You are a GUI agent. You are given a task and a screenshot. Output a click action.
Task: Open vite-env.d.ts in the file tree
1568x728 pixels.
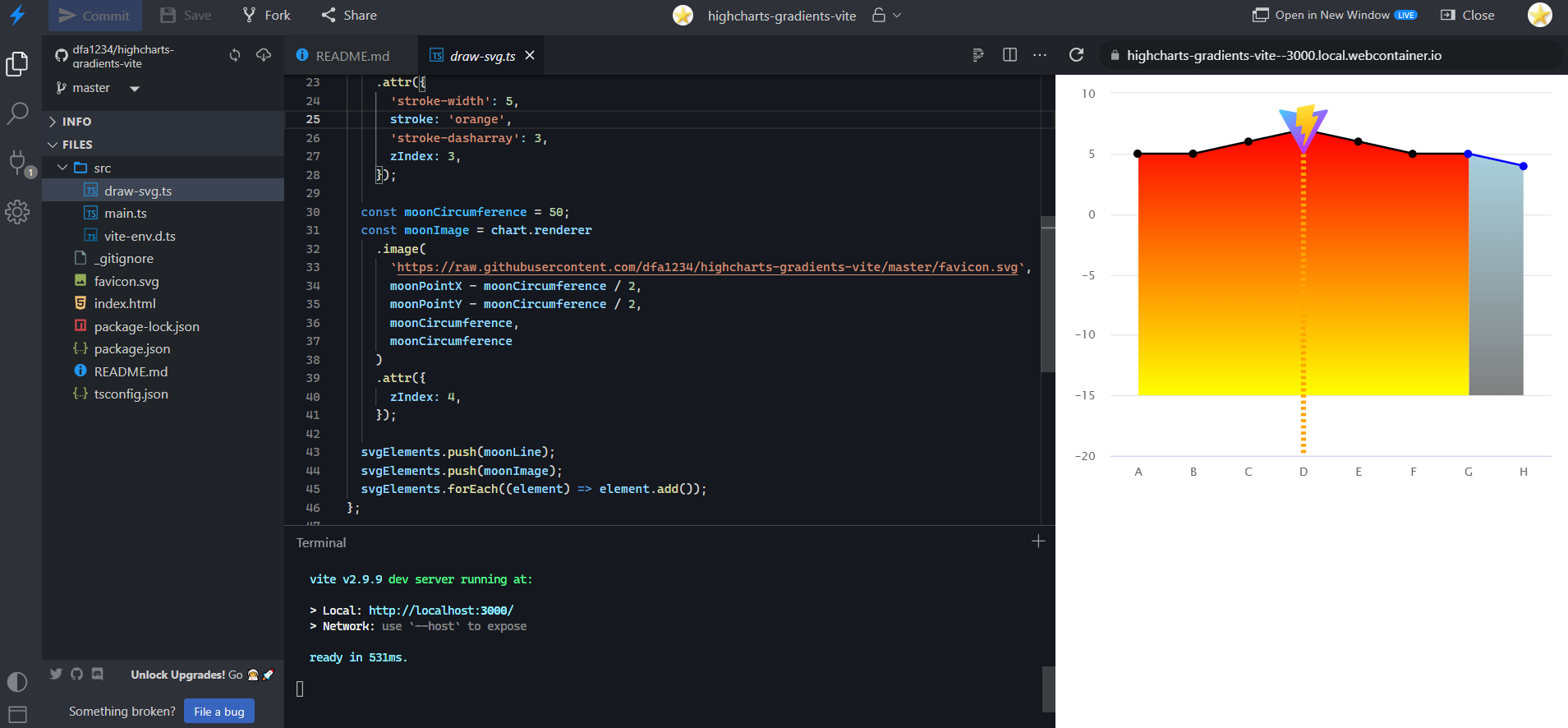[163, 236]
